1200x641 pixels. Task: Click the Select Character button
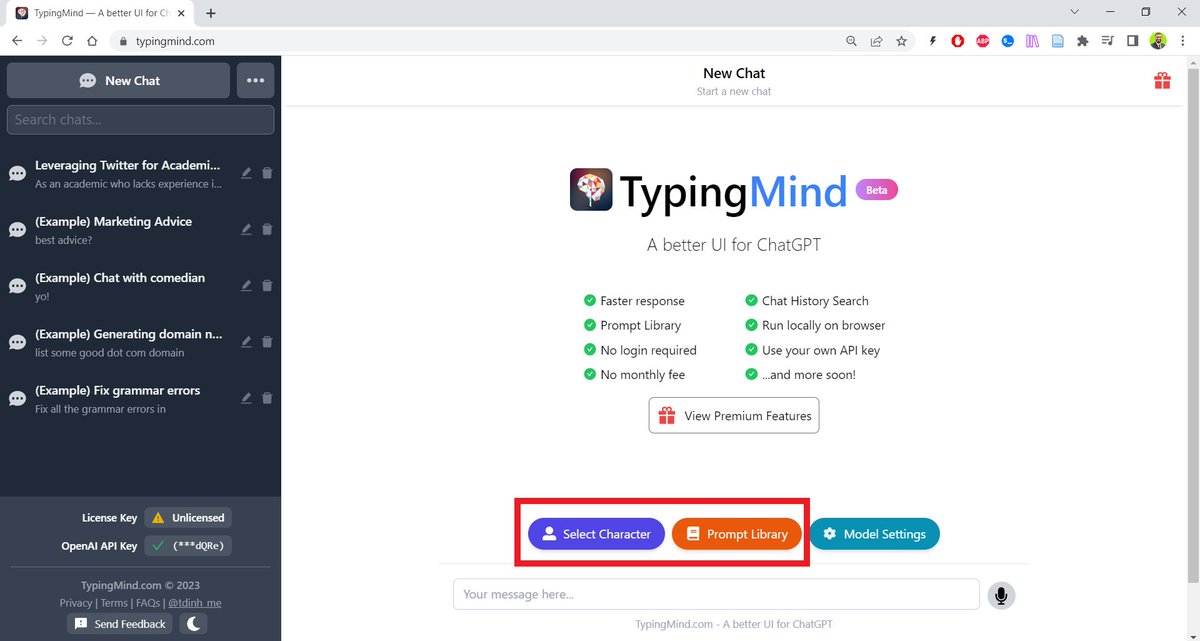595,534
